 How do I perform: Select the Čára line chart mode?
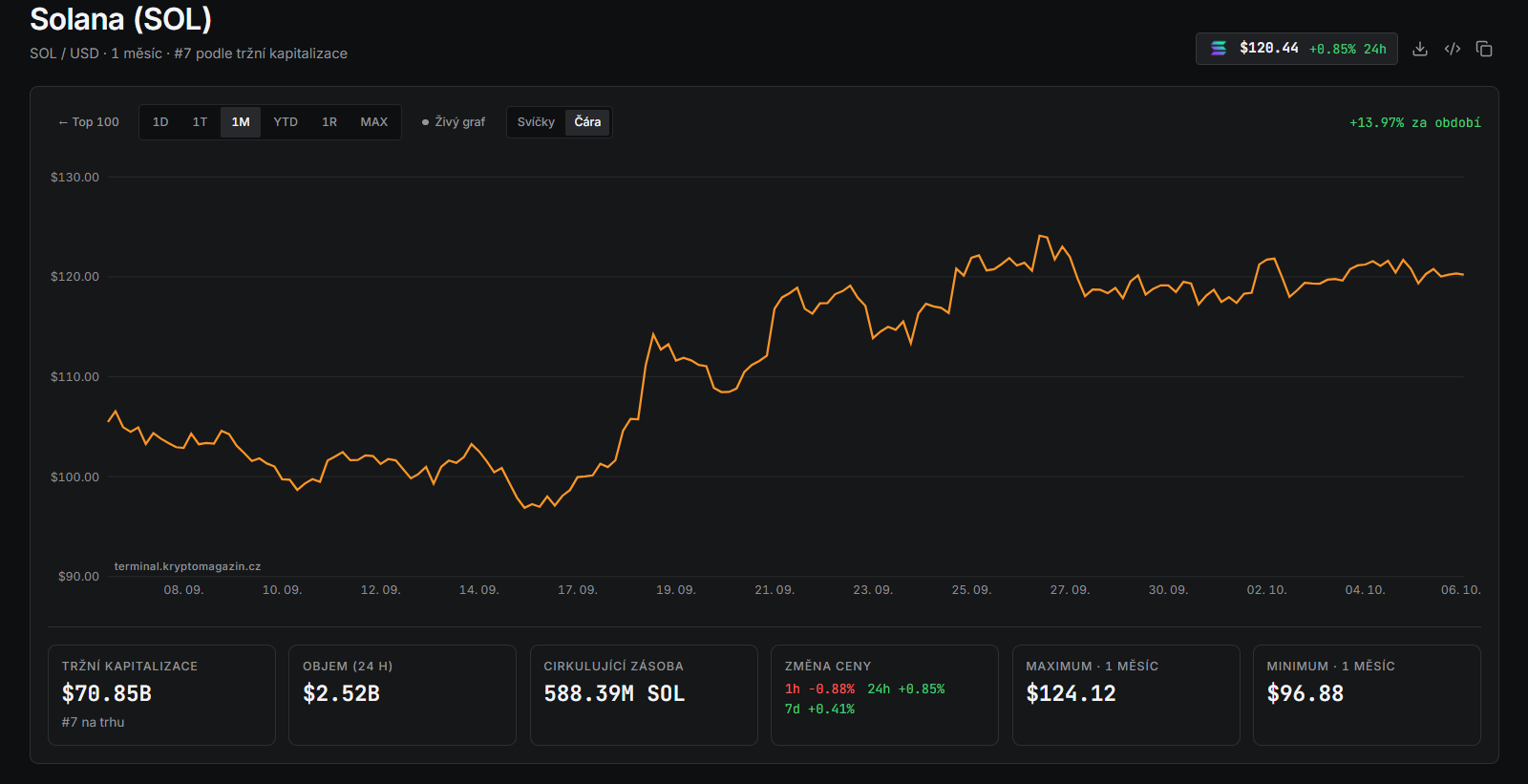tap(587, 122)
